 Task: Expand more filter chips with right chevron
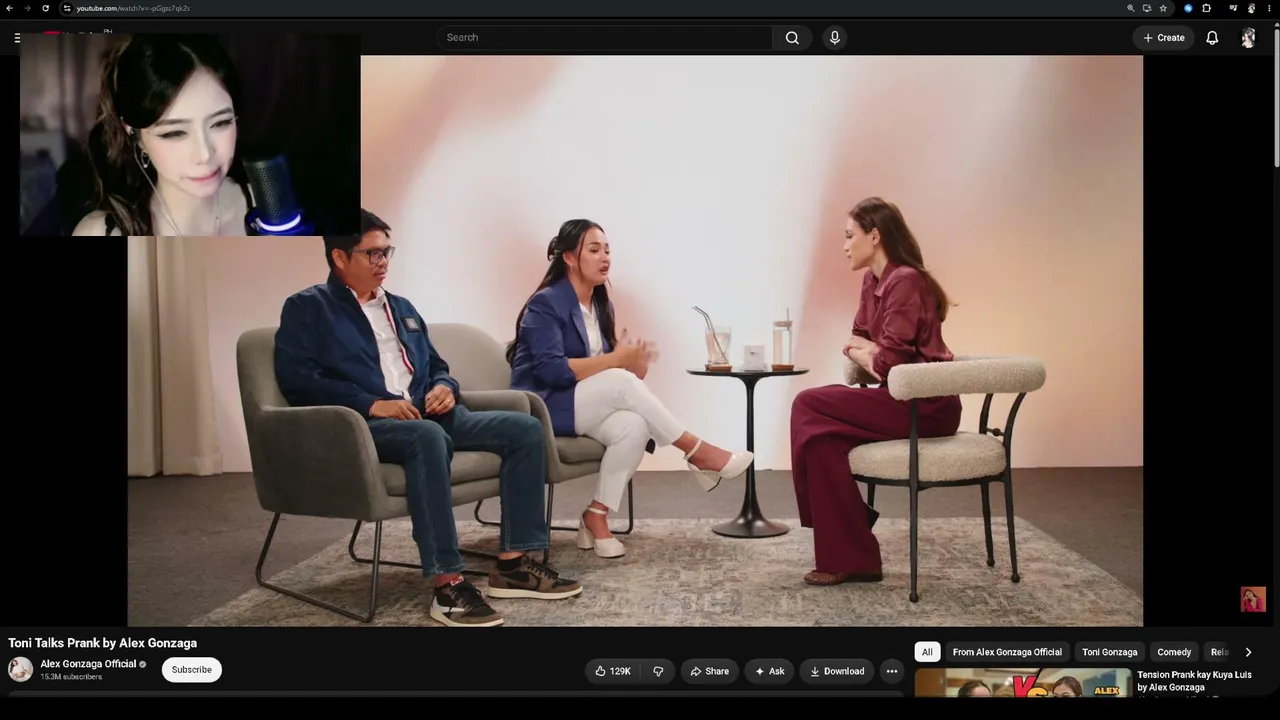pos(1248,652)
